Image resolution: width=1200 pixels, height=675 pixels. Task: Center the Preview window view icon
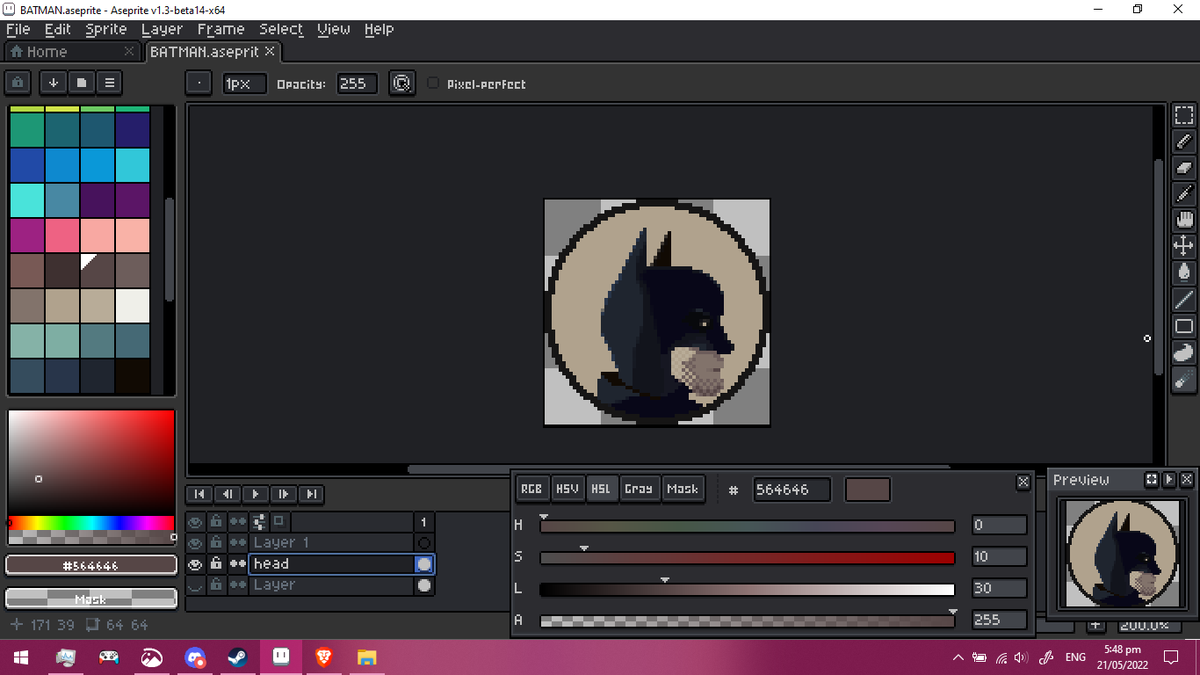tap(1151, 480)
